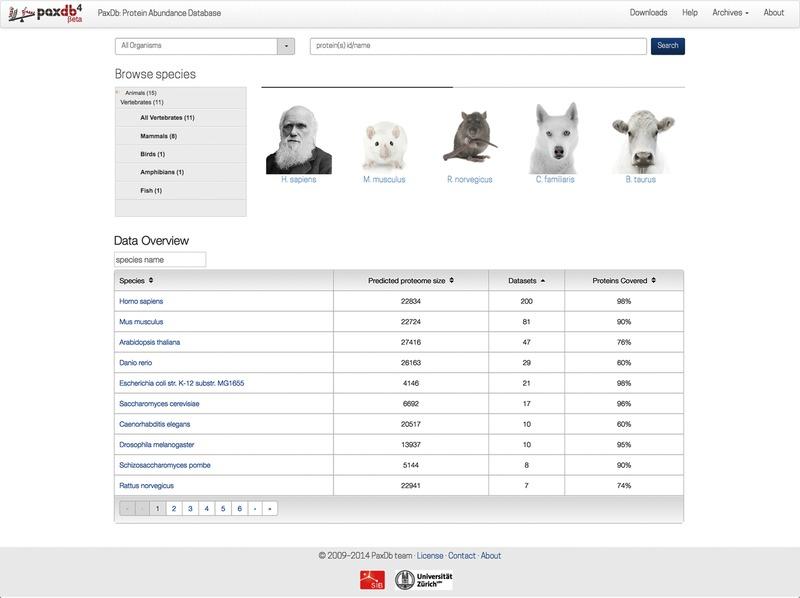Focus the species name filter field
Image resolution: width=800 pixels, height=598 pixels.
point(160,259)
